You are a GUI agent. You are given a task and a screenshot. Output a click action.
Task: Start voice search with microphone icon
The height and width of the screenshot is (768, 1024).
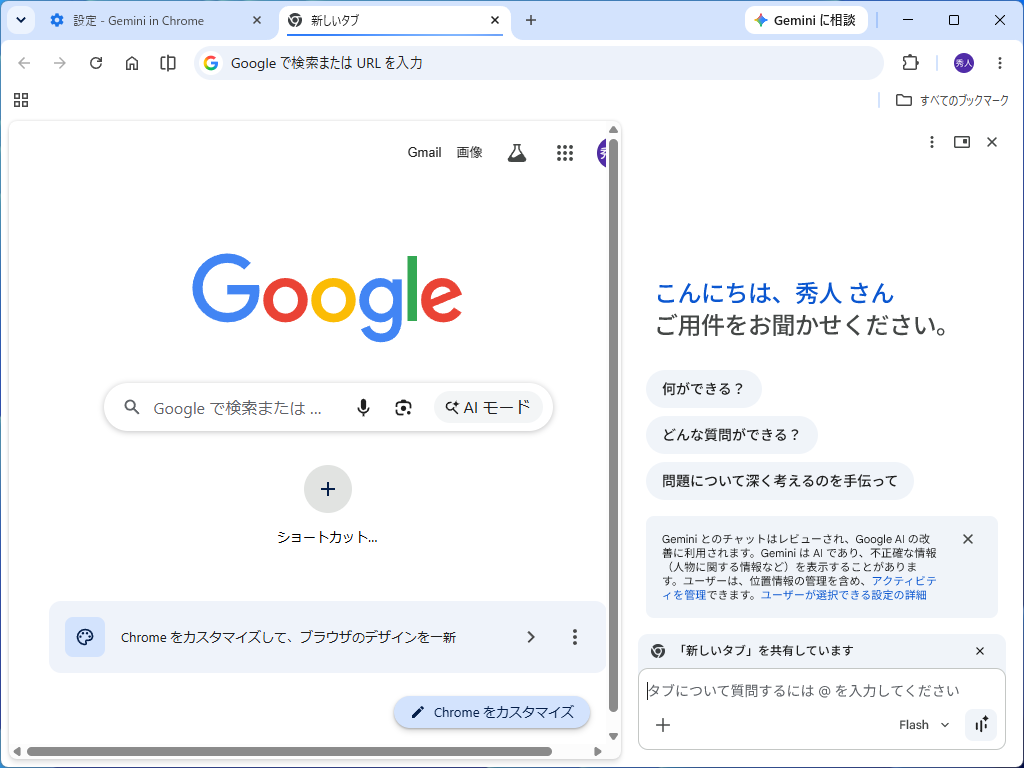(363, 408)
